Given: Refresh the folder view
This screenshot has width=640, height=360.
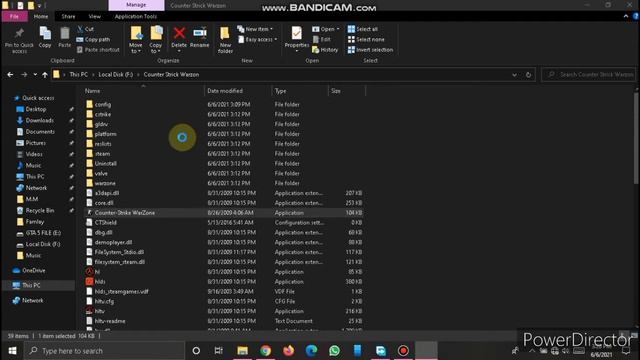Looking at the screenshot, I should [529, 75].
